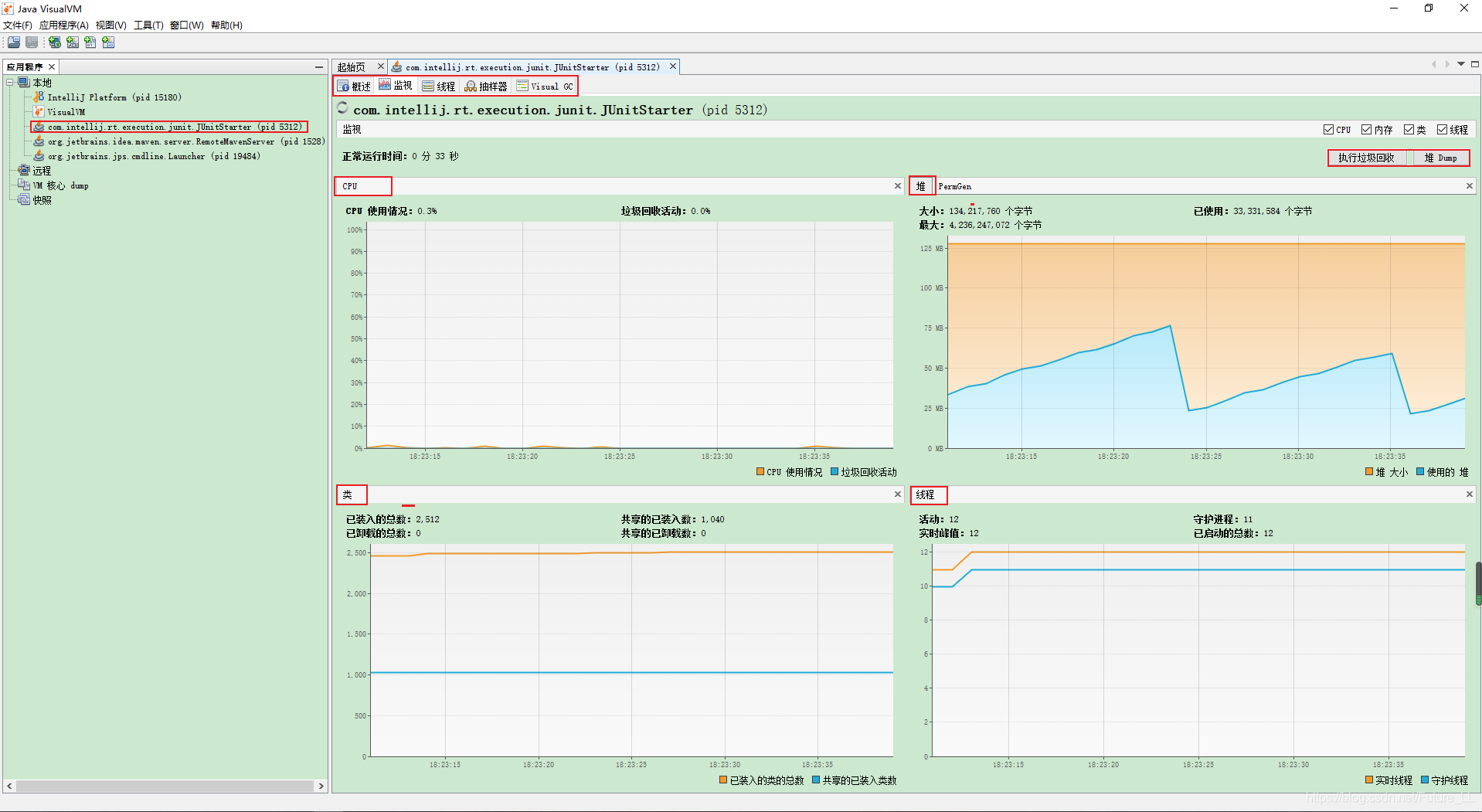Image resolution: width=1482 pixels, height=812 pixels.
Task: Click the 远程 remote hosts icon
Action: (x=24, y=171)
